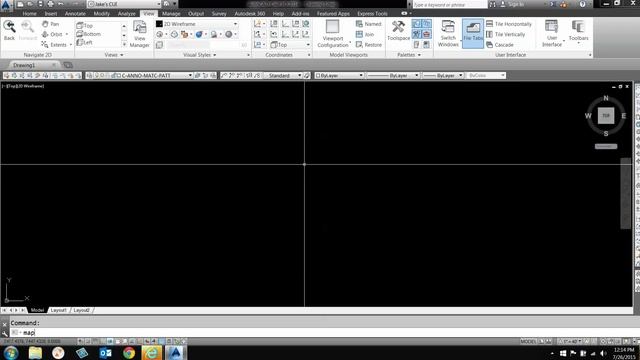Click the TOP face of the ViewCube

click(x=606, y=116)
